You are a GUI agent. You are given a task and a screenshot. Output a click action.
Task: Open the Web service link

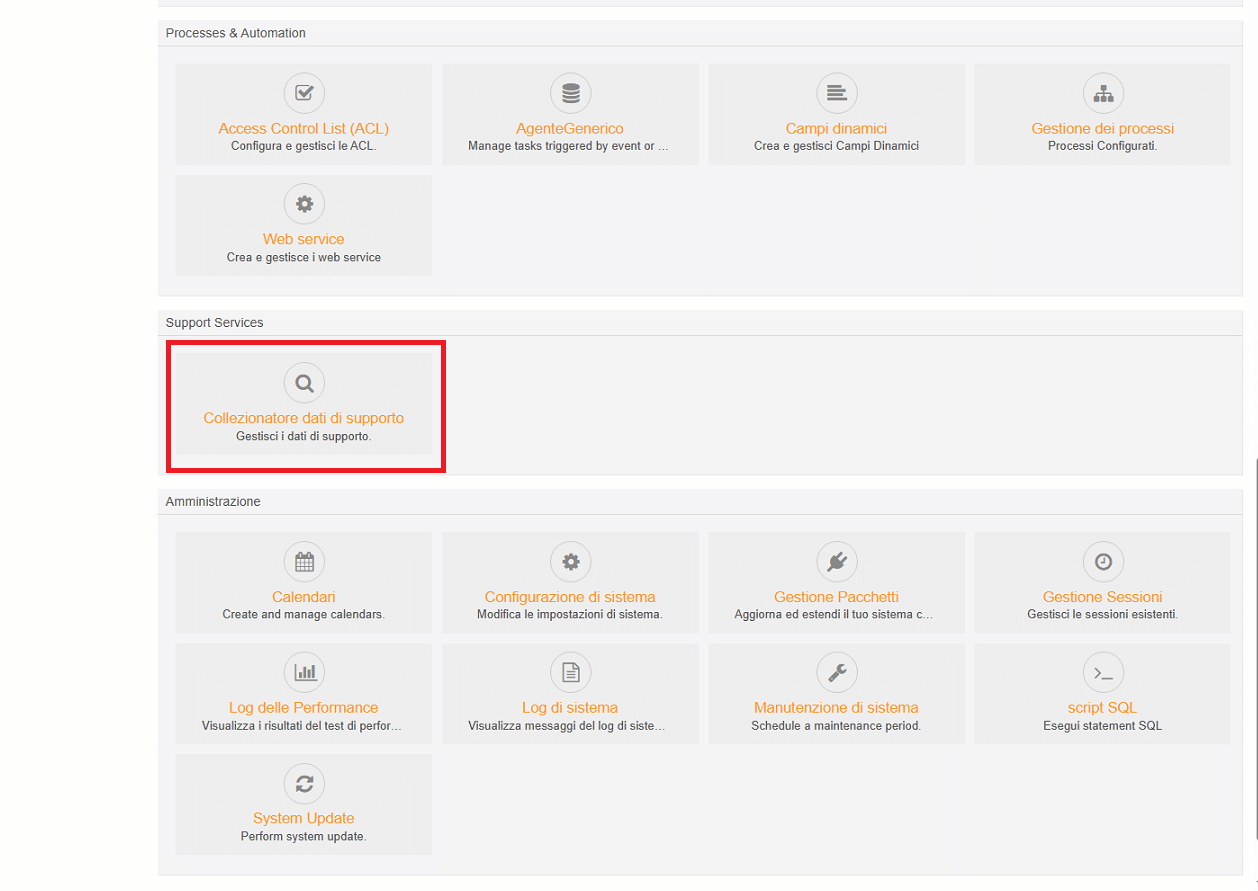click(304, 240)
